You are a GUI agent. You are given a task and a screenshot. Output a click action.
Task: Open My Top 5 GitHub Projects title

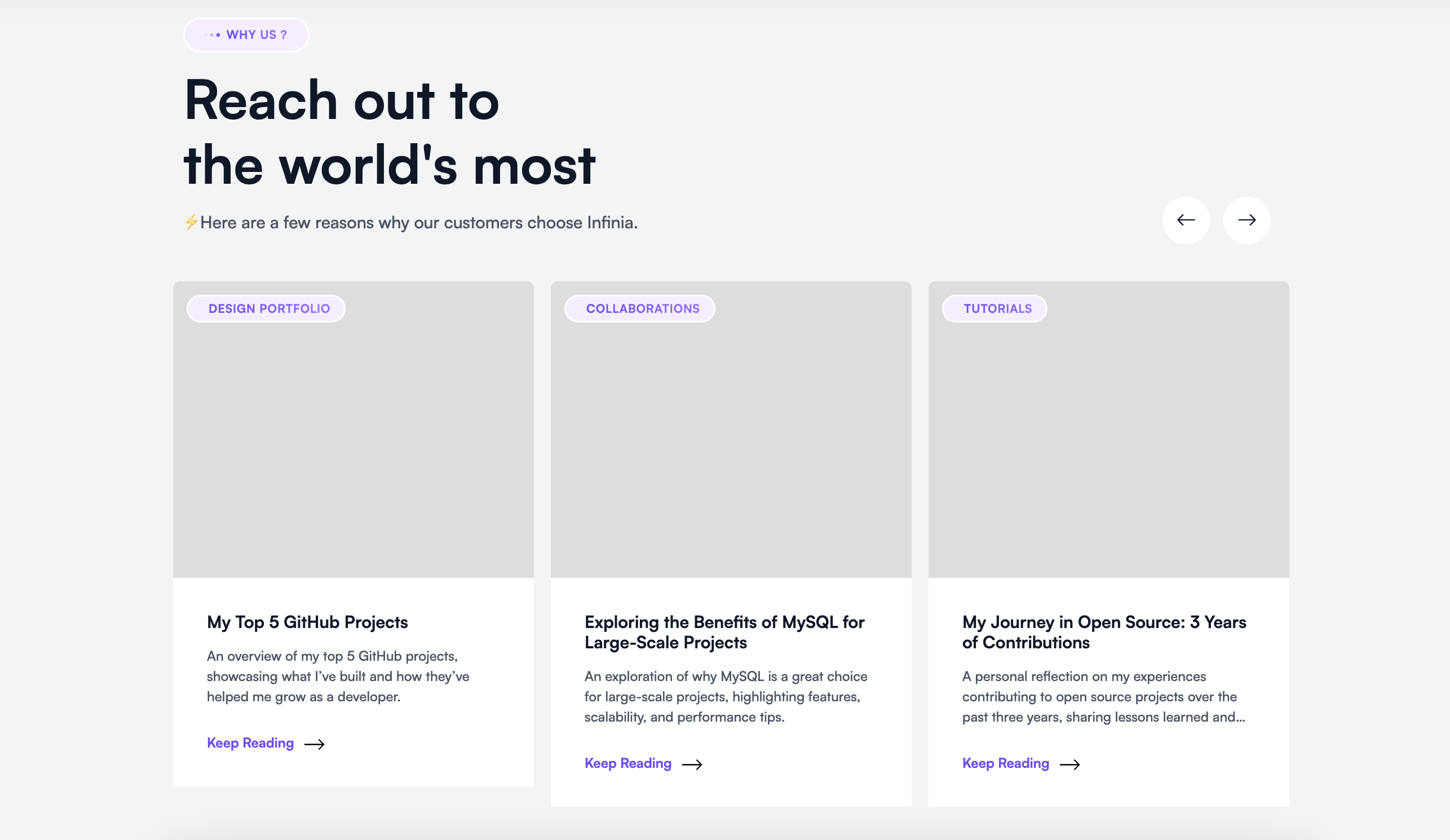point(307,622)
